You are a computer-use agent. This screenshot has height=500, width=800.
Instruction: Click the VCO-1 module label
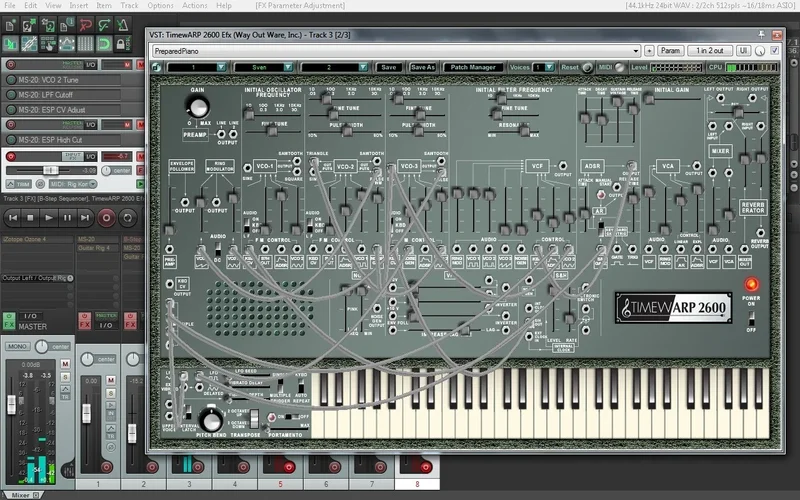(264, 166)
